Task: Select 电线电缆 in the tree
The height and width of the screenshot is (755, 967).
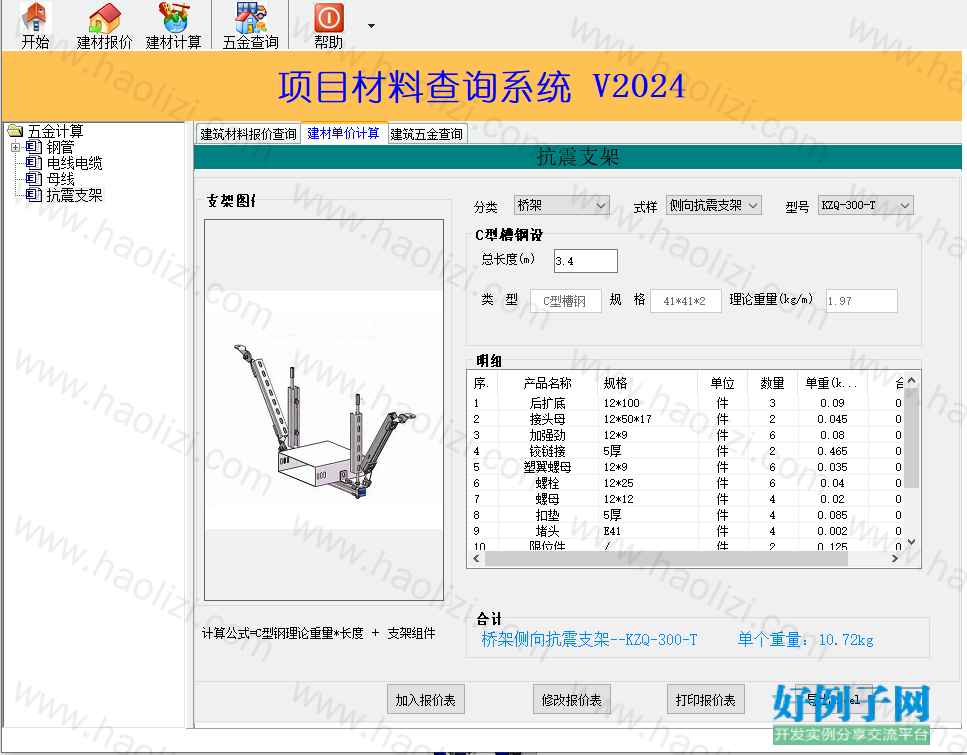Action: tap(75, 163)
